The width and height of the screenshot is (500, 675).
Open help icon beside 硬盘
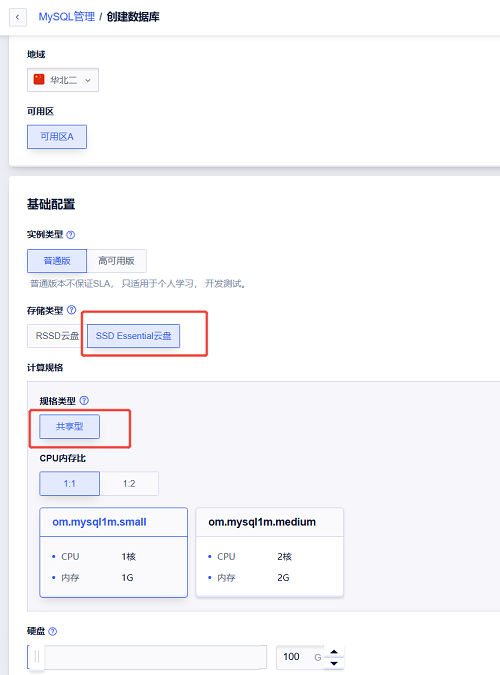coord(53,631)
